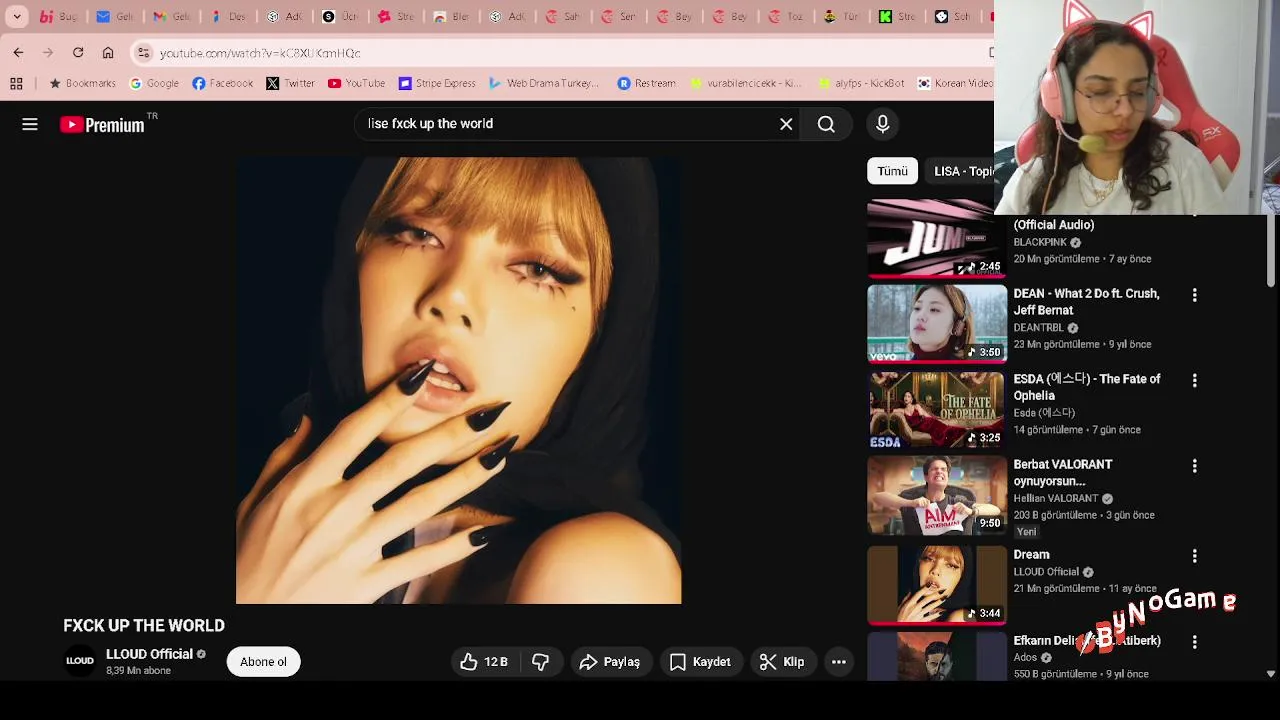Run search with the magnifier icon
This screenshot has width=1280, height=720.
point(826,124)
